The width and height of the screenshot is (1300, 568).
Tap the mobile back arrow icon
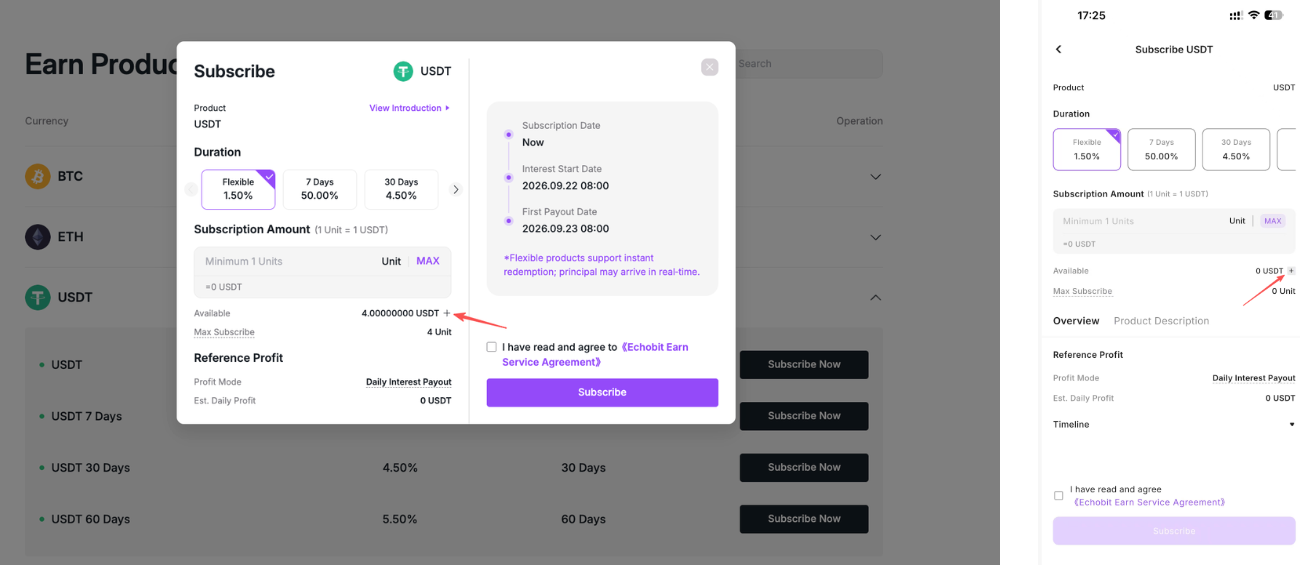tap(1058, 49)
